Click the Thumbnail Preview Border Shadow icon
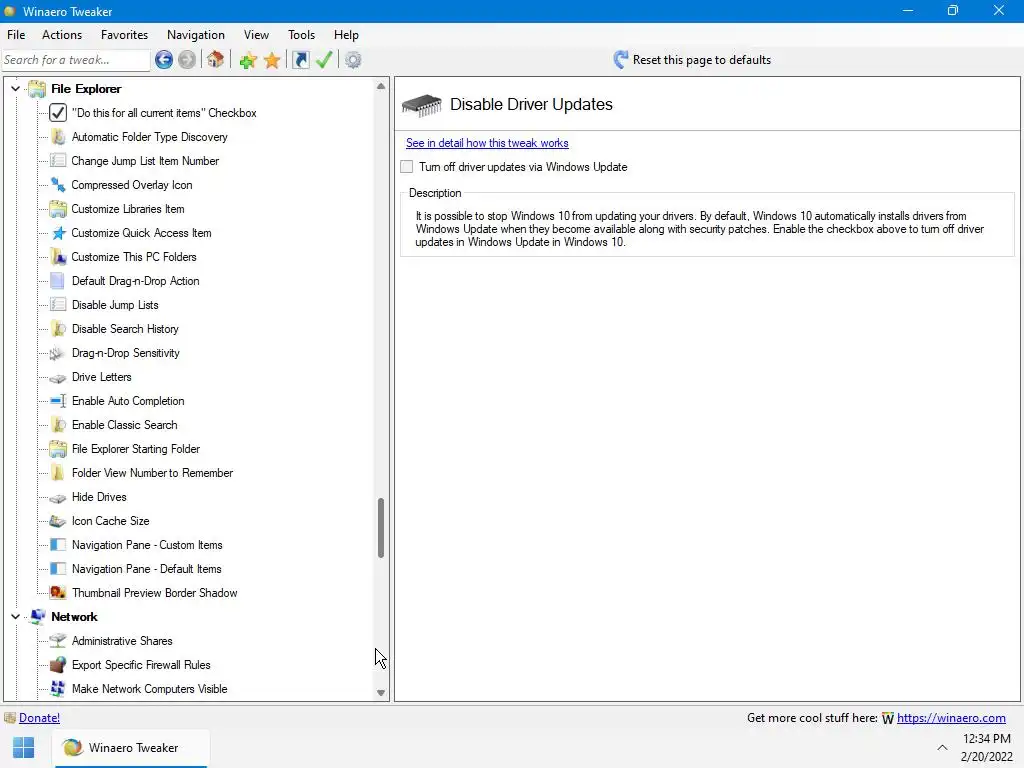The height and width of the screenshot is (768, 1024). click(x=58, y=593)
